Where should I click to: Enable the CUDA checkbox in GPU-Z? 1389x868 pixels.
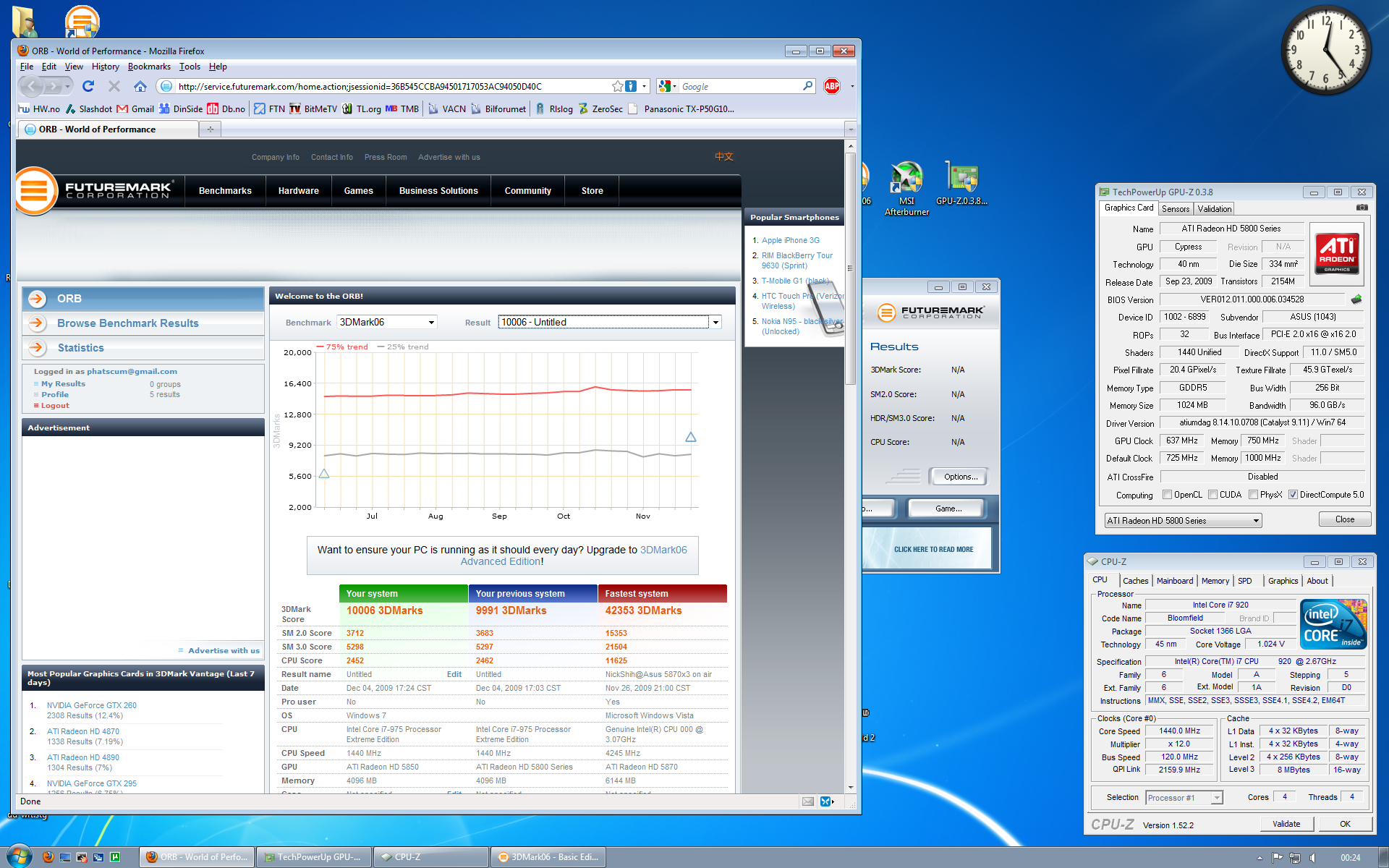(x=1212, y=495)
